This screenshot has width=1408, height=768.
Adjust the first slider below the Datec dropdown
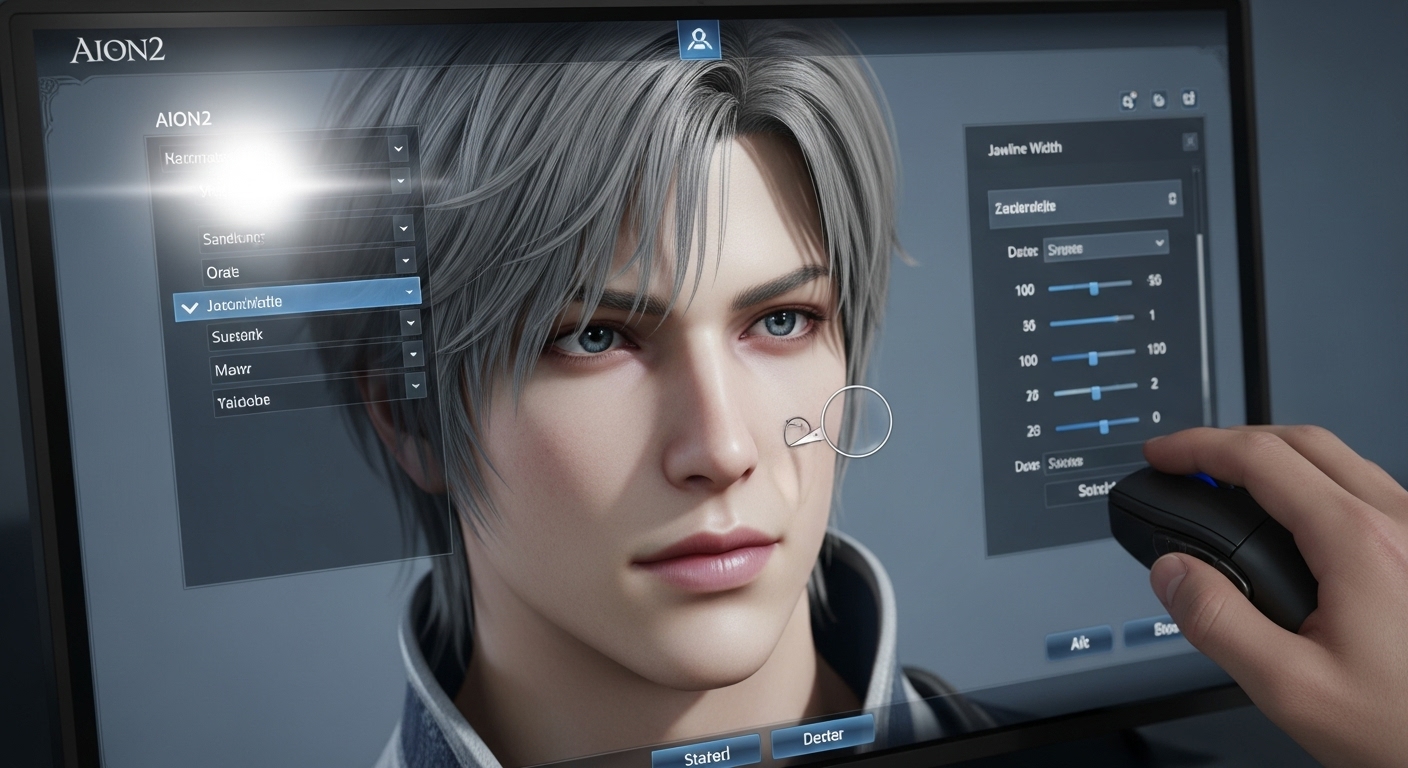point(1090,287)
